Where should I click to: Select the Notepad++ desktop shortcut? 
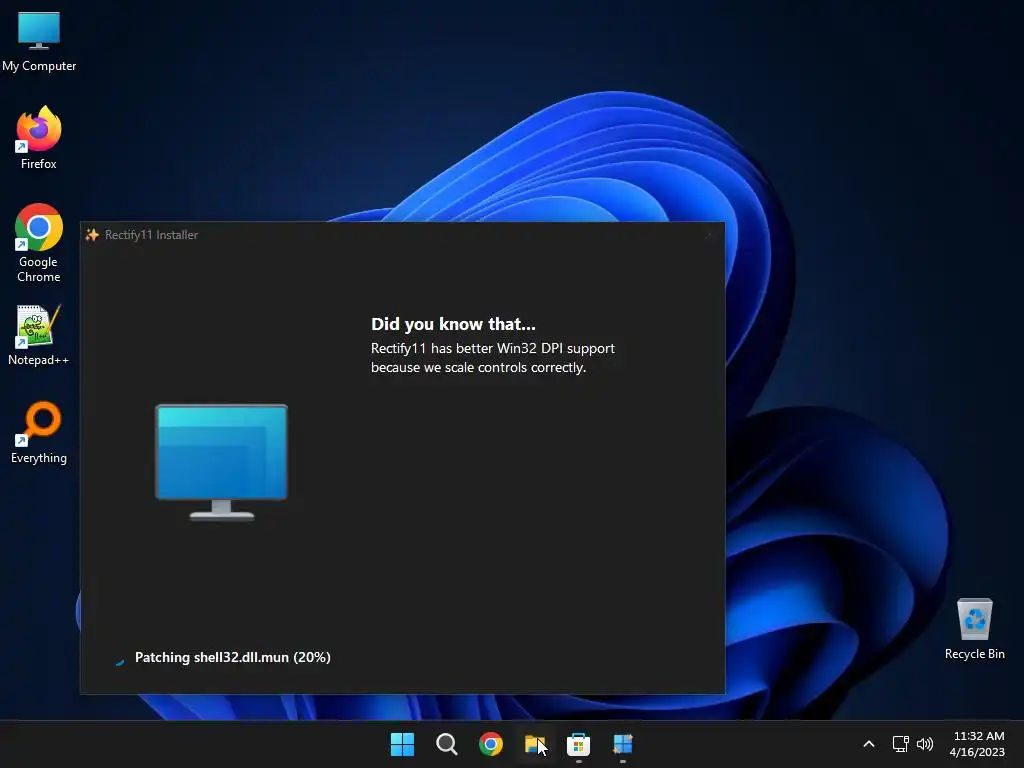point(39,334)
